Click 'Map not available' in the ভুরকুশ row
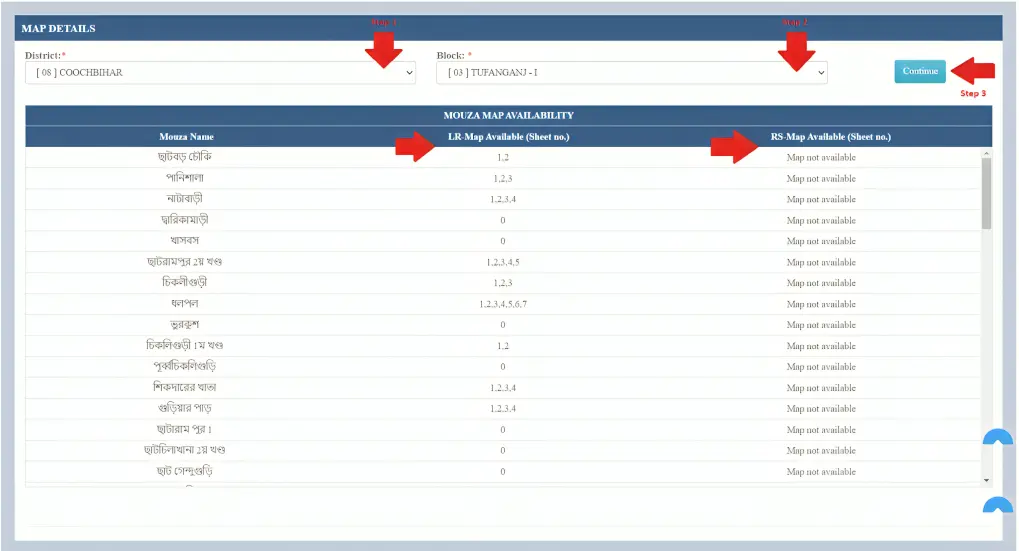Image resolution: width=1019 pixels, height=551 pixels. [821, 325]
